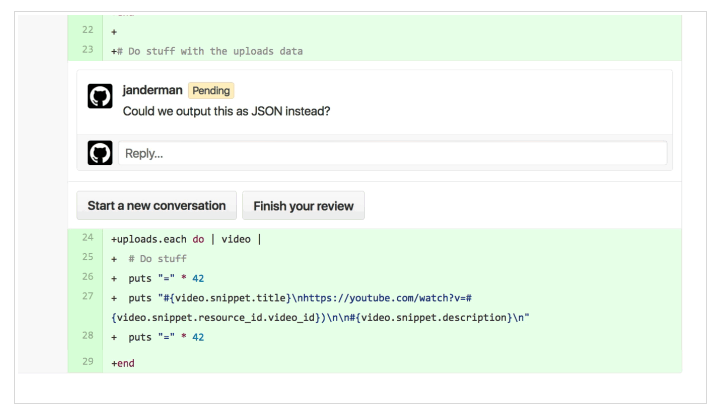Click into the Reply... text field

(x=392, y=153)
